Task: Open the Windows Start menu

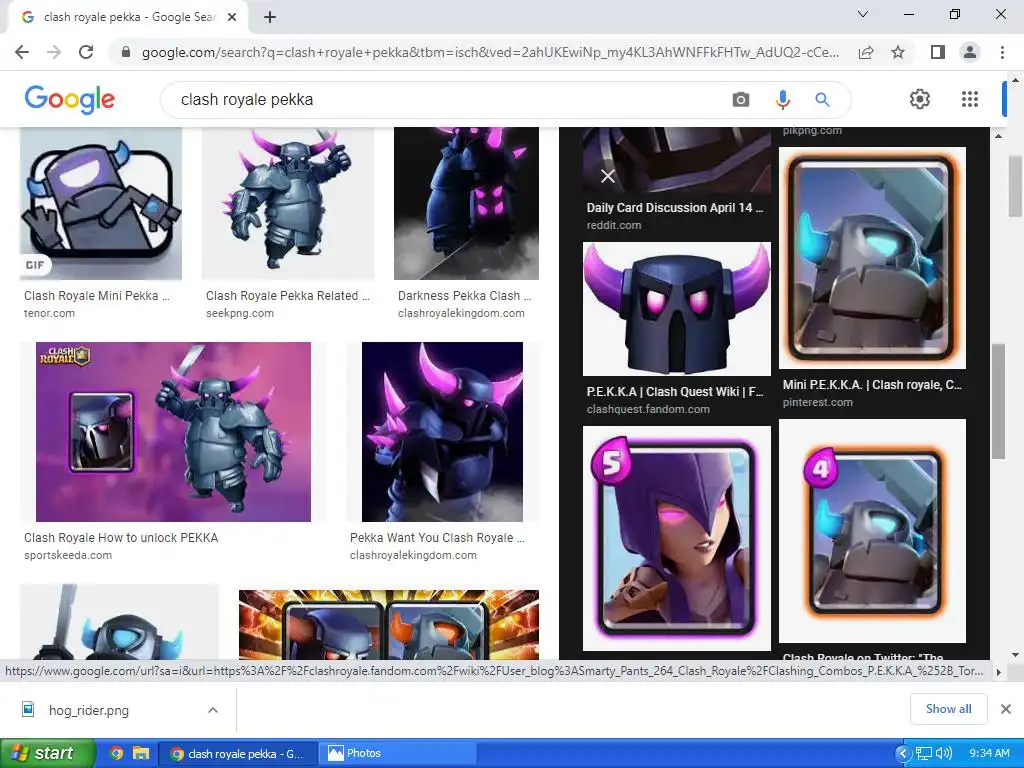Action: [x=47, y=753]
